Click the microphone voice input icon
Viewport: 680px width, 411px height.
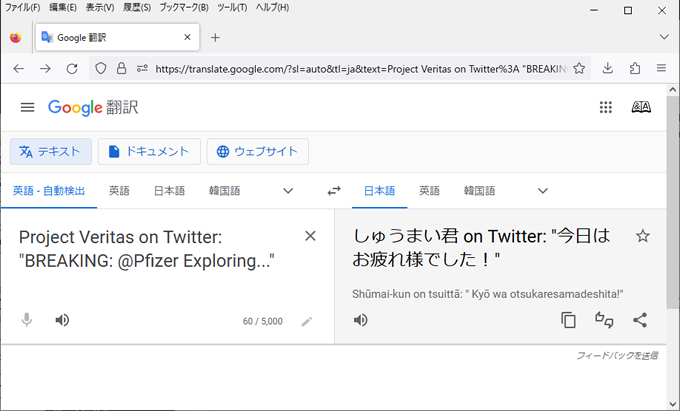tap(27, 320)
